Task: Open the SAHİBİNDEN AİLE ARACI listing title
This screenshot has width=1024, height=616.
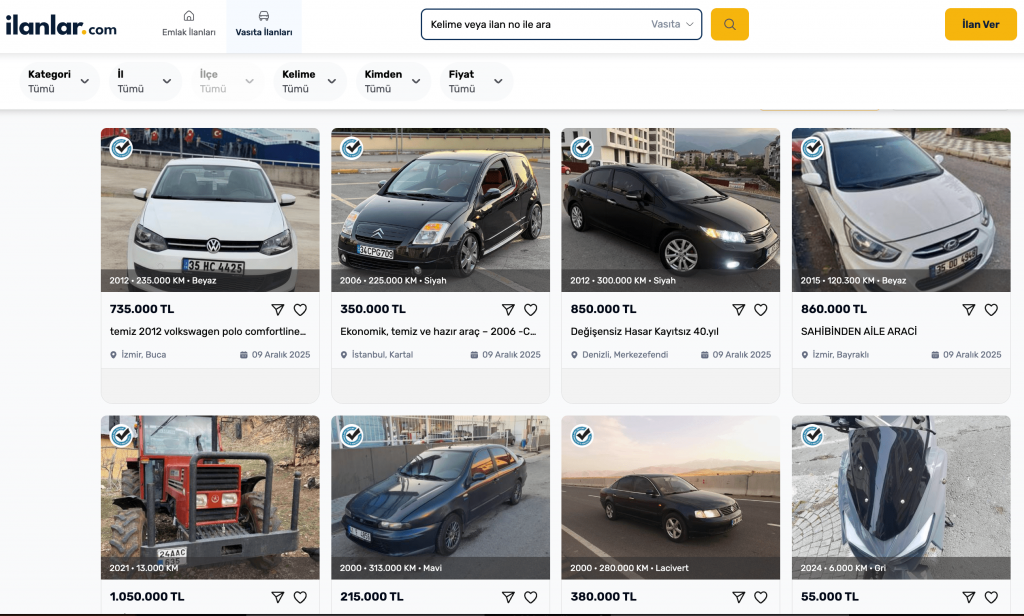Action: tap(859, 331)
